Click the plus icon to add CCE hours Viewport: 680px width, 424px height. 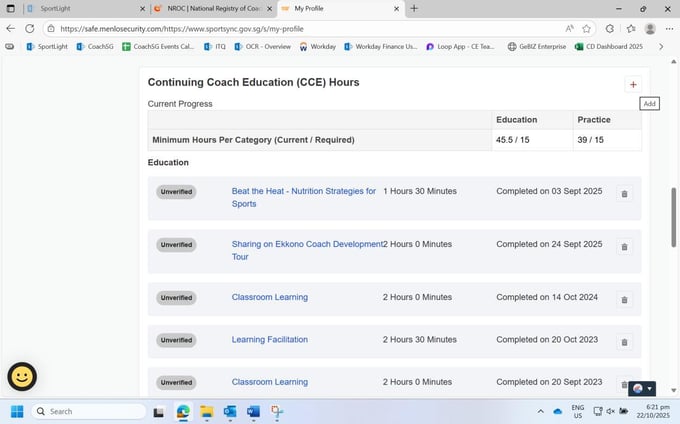click(632, 85)
